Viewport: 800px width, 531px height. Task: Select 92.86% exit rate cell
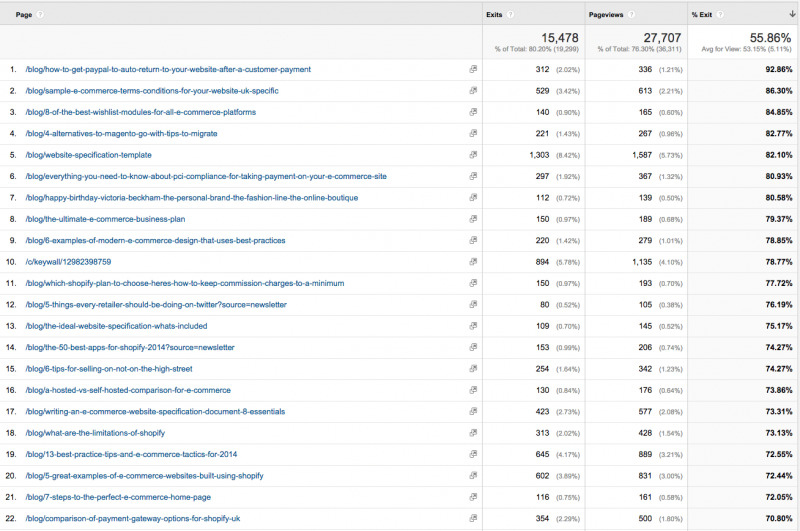779,69
